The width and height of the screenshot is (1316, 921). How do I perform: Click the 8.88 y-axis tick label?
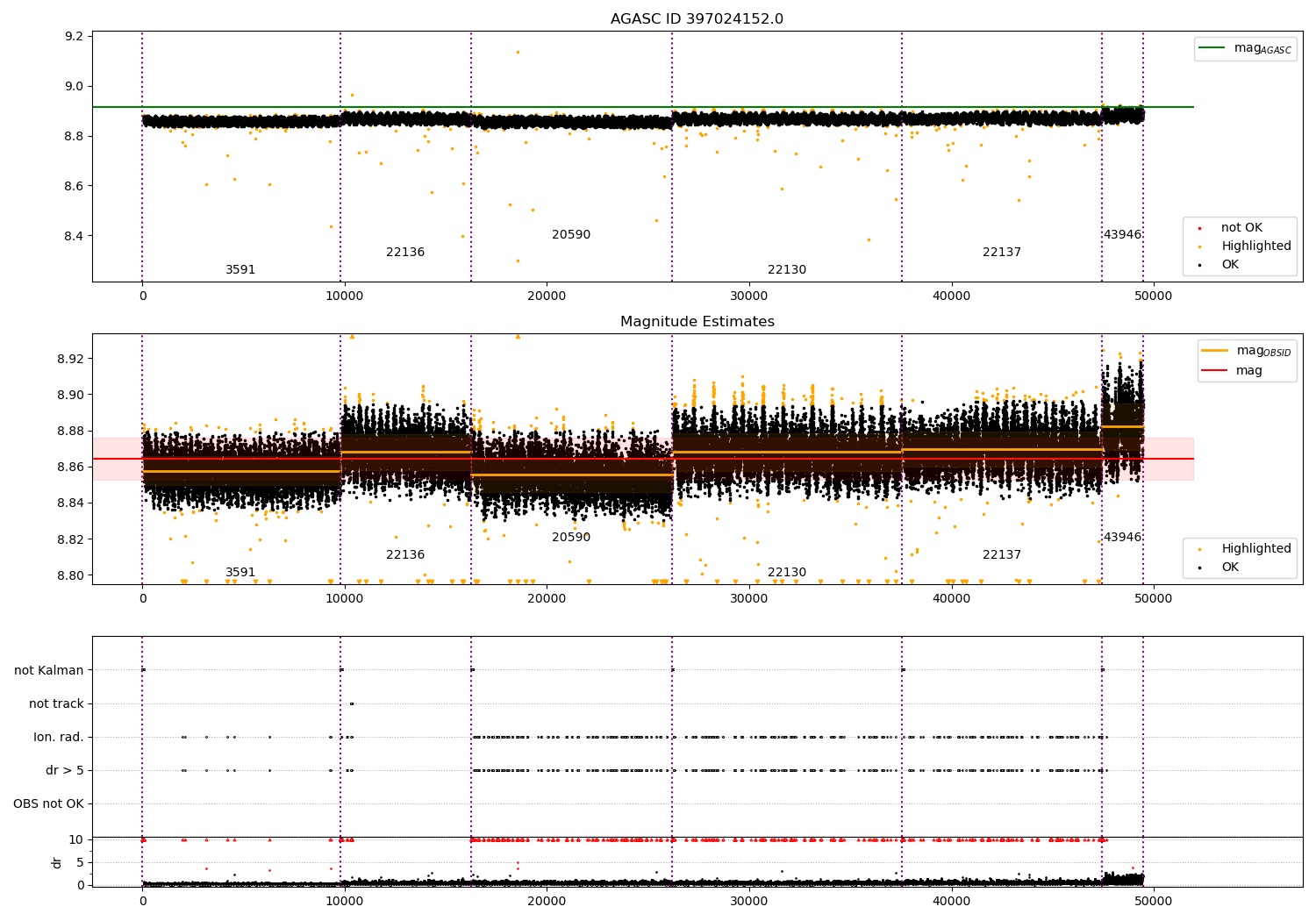(71, 431)
